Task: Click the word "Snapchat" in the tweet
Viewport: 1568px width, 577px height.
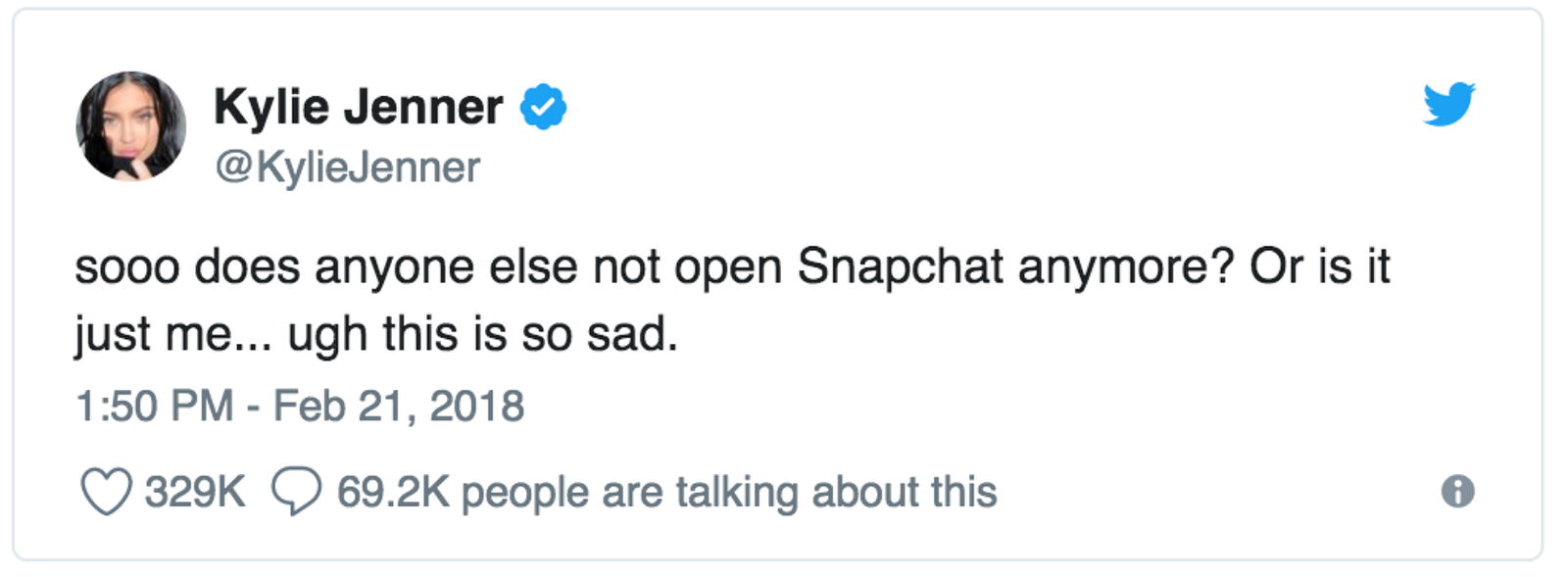Action: [x=900, y=266]
